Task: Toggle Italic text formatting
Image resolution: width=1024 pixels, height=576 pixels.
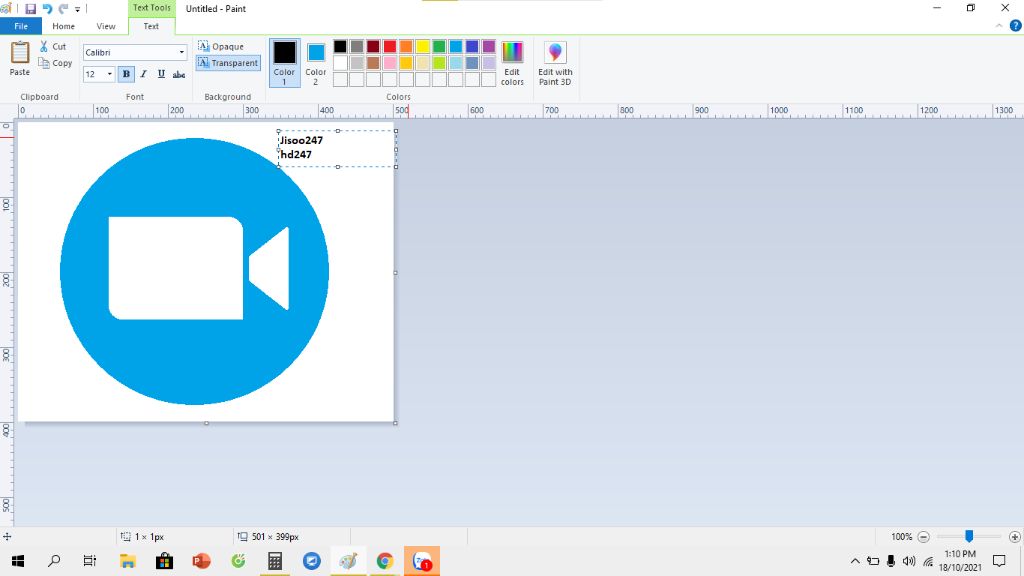Action: click(144, 74)
